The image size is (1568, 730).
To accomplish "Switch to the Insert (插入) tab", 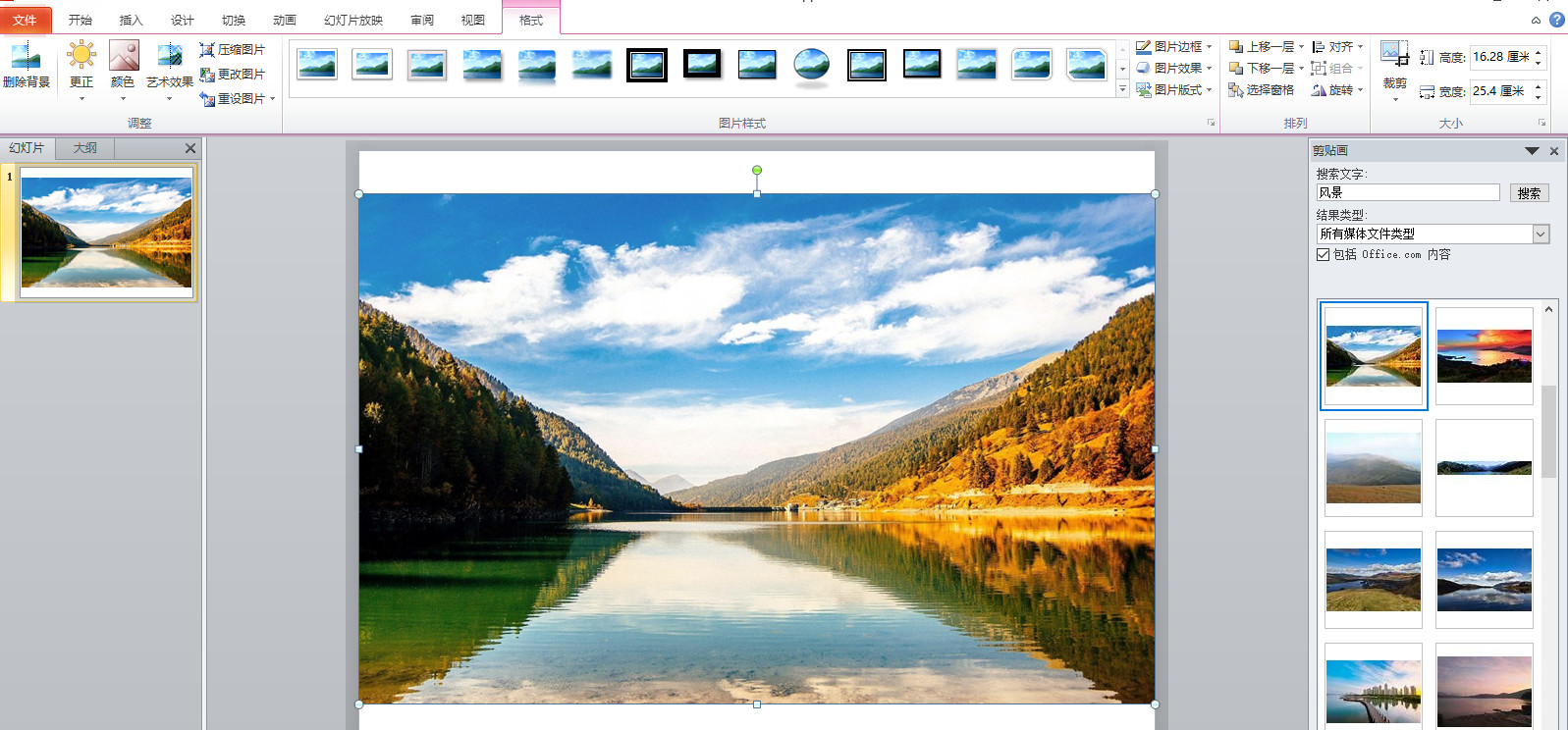I will (x=132, y=20).
